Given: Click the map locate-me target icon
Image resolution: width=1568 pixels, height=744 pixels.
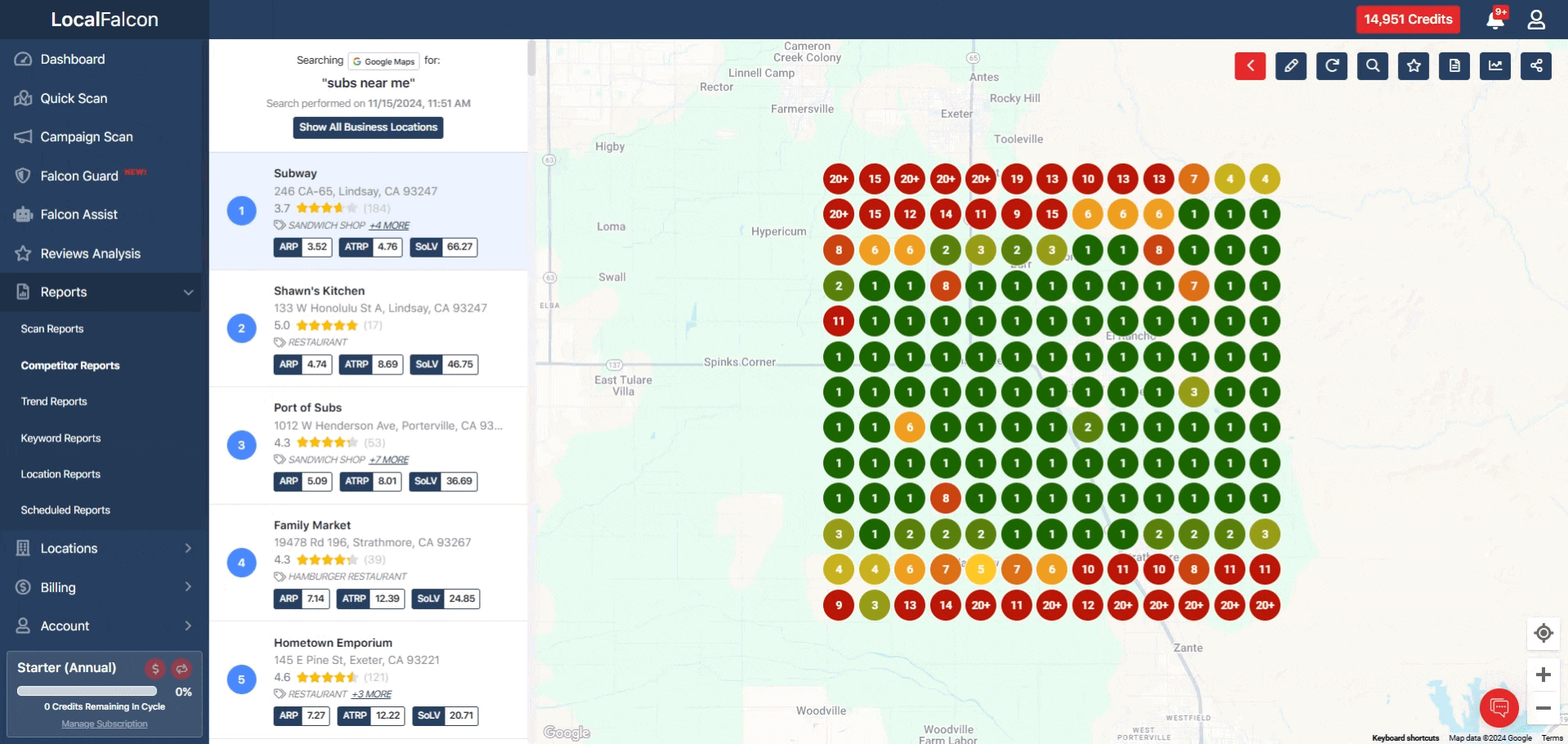Looking at the screenshot, I should coord(1543,633).
